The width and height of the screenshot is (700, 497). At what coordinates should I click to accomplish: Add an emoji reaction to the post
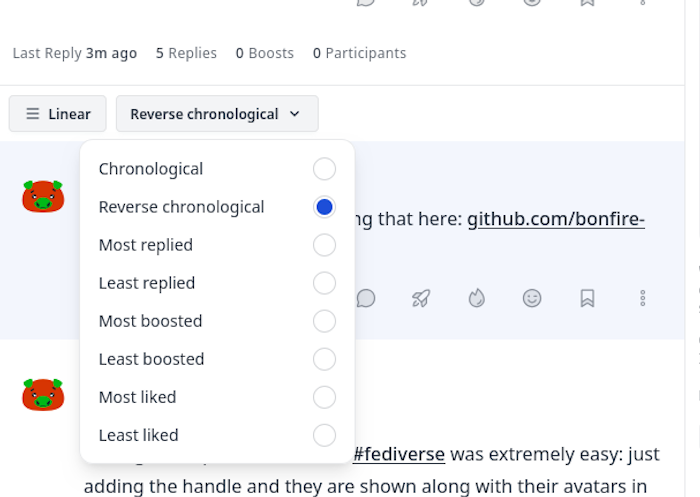point(532,298)
